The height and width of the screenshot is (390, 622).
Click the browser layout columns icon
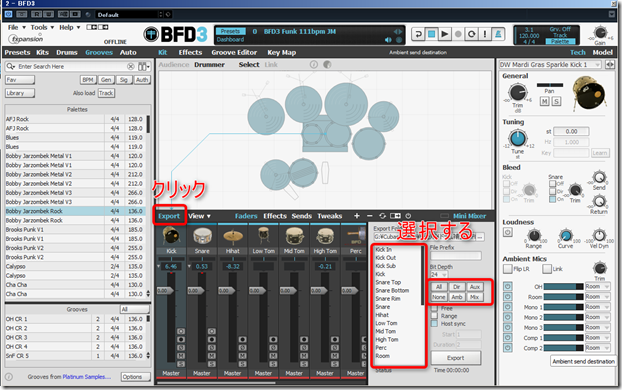tap(143, 66)
